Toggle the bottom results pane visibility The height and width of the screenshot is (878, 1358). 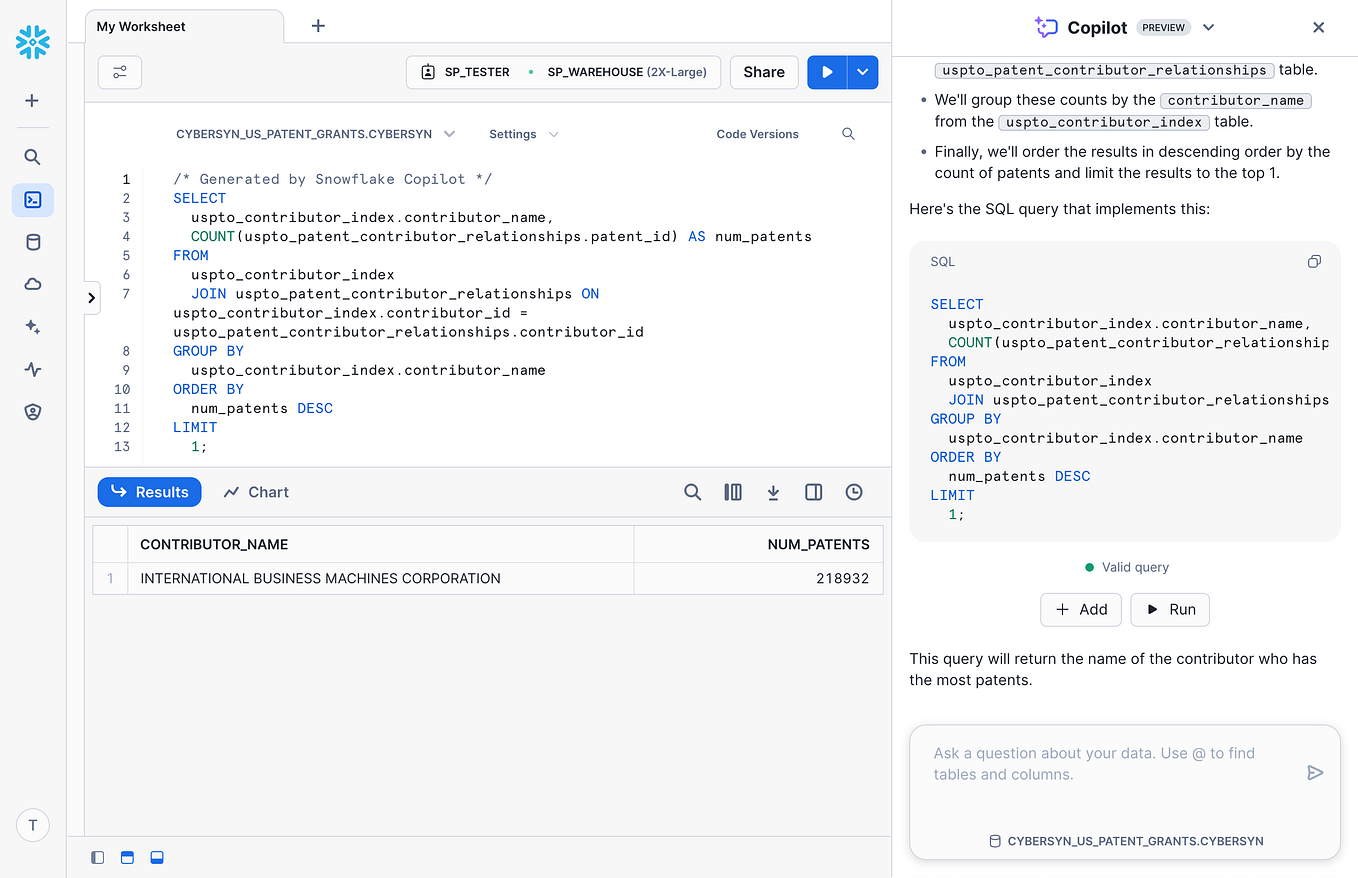[x=157, y=857]
